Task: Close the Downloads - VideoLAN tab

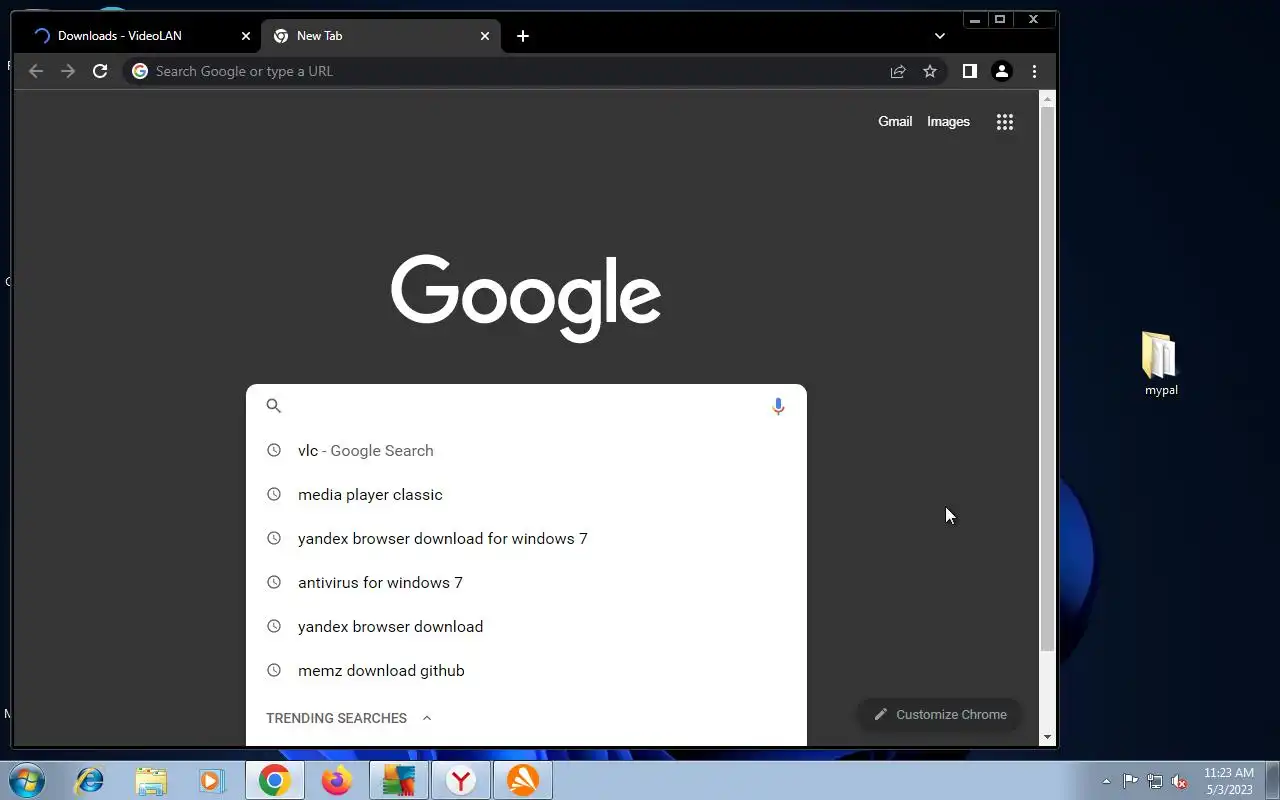Action: point(246,36)
